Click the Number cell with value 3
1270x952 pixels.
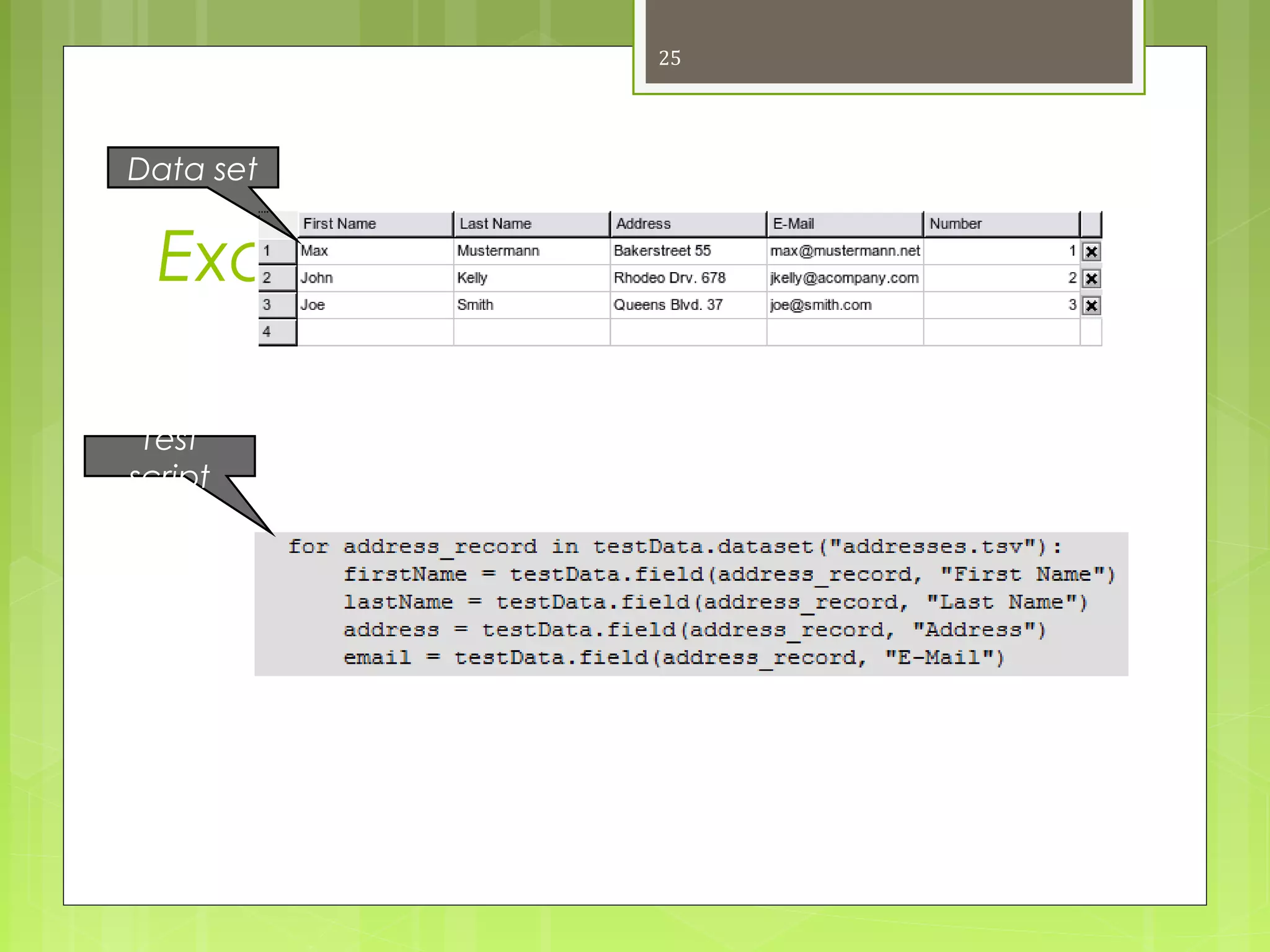pos(1001,305)
